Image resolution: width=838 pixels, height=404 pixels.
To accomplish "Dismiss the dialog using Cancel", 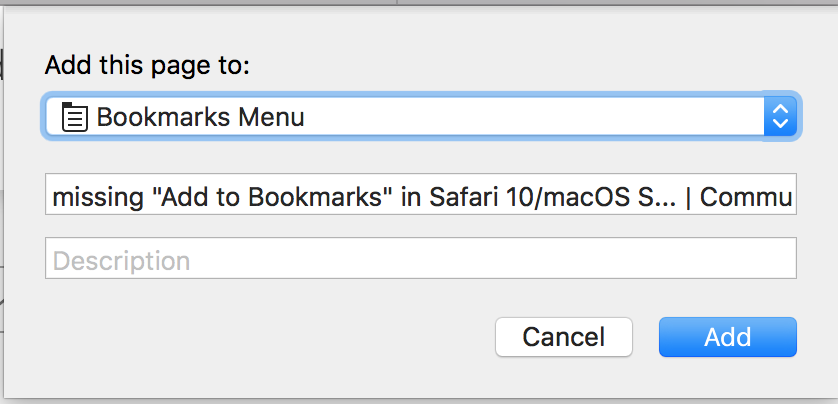I will (563, 337).
